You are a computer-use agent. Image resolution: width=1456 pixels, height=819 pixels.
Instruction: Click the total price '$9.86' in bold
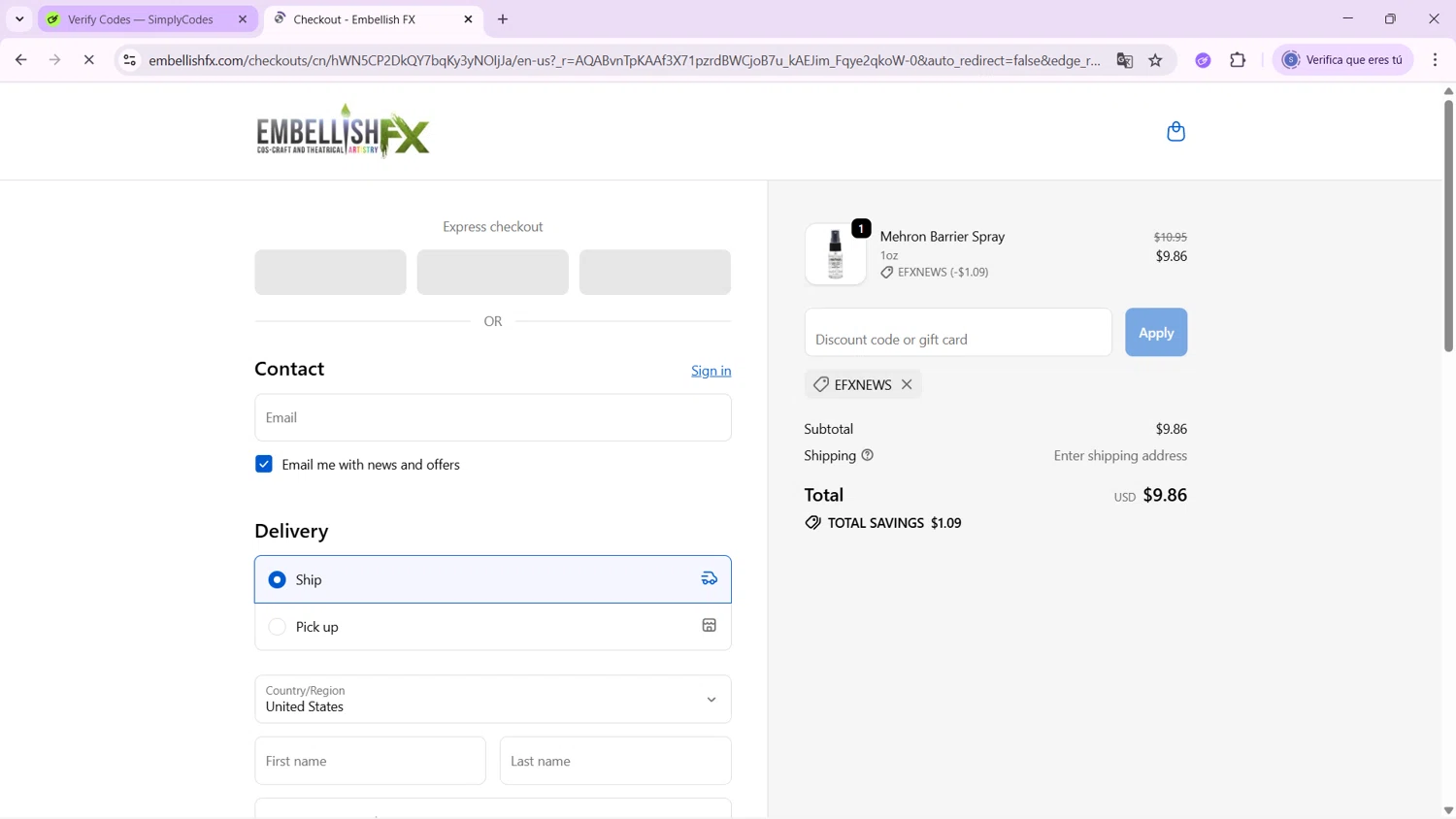tap(1165, 495)
